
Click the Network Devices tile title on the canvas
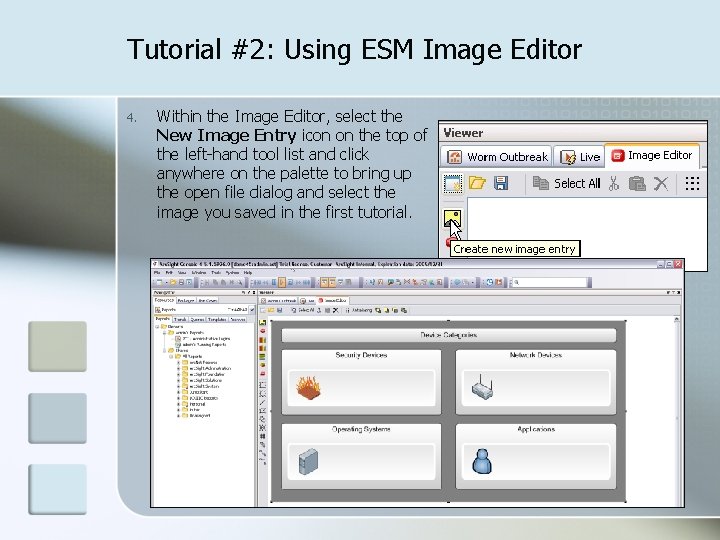click(535, 355)
